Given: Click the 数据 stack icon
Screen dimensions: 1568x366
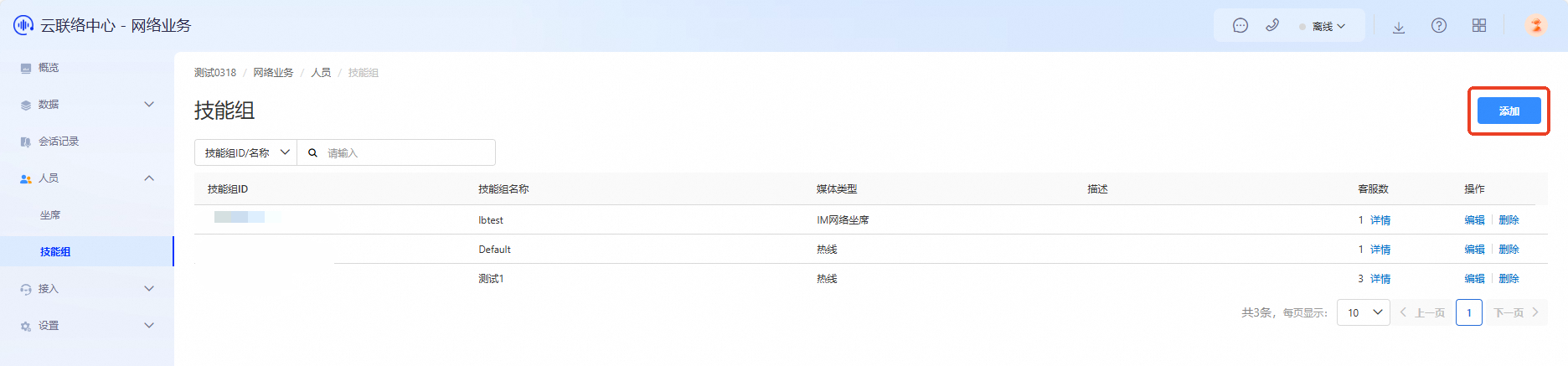Looking at the screenshot, I should pos(26,106).
